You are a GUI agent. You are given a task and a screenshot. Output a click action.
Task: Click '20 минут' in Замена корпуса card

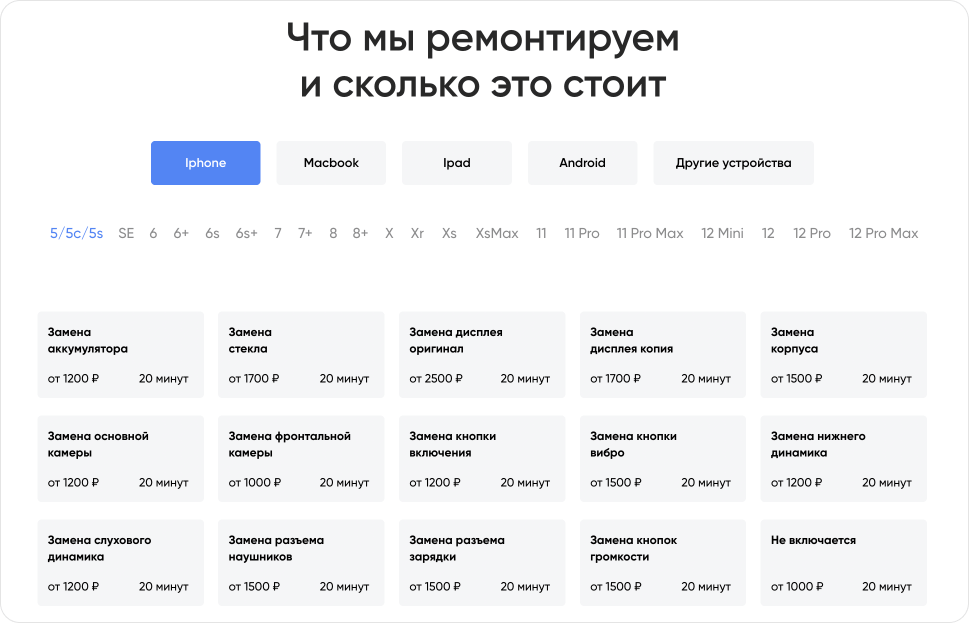pos(887,378)
